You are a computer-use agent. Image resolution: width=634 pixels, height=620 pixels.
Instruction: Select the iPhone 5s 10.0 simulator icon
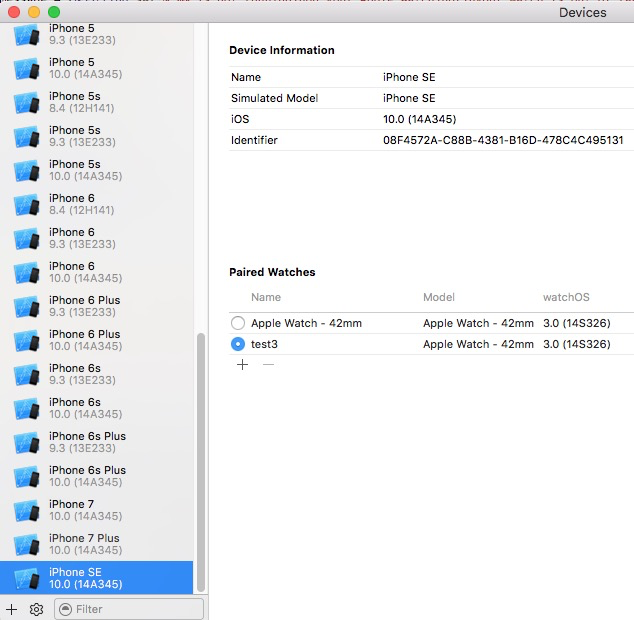pyautogui.click(x=27, y=171)
